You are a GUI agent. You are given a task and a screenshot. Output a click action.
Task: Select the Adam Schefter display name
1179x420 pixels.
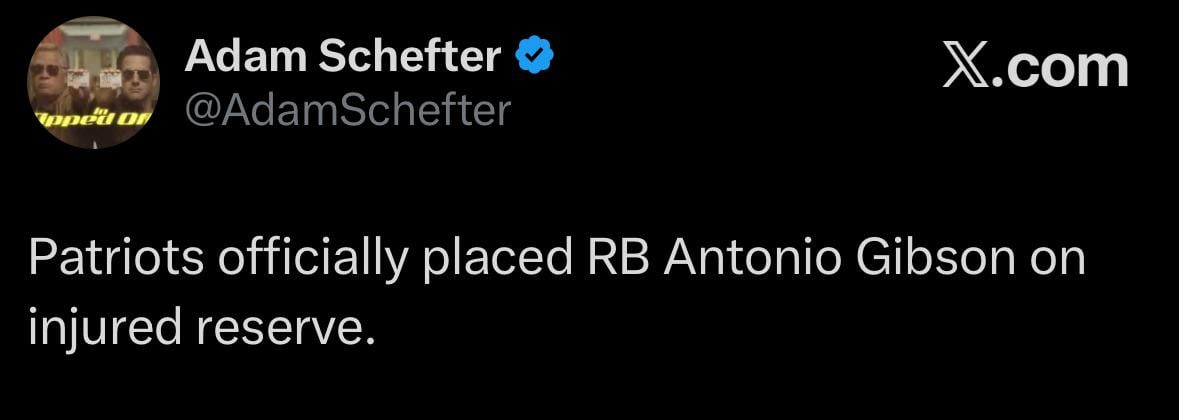coord(343,58)
